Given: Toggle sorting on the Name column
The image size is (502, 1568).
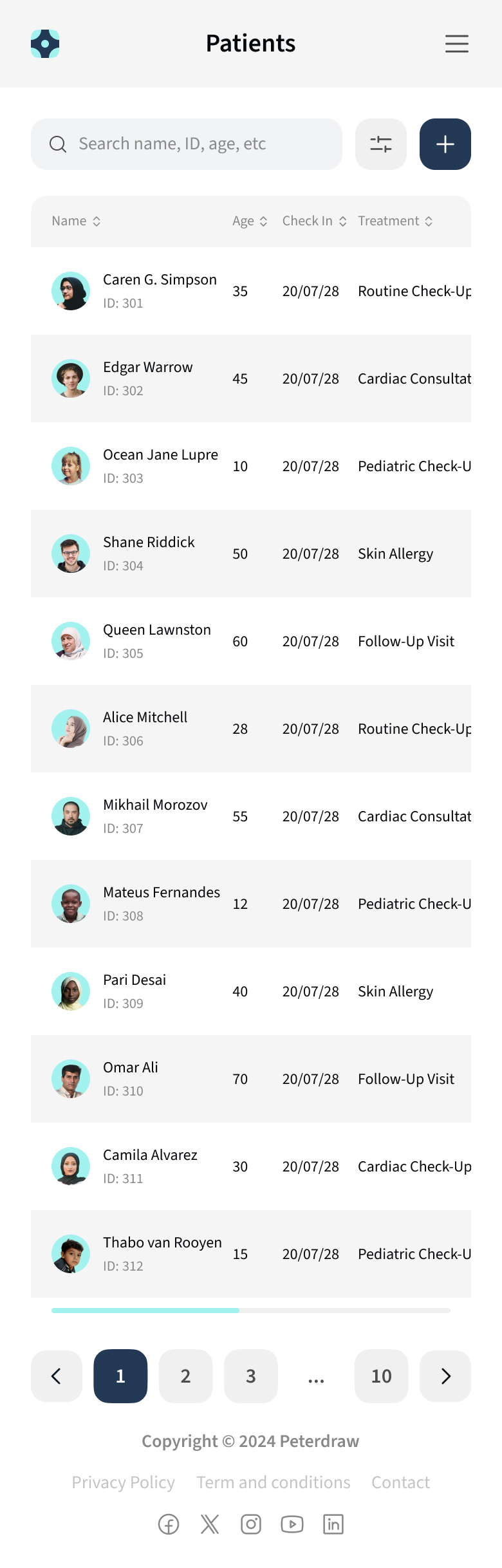Looking at the screenshot, I should click(97, 221).
